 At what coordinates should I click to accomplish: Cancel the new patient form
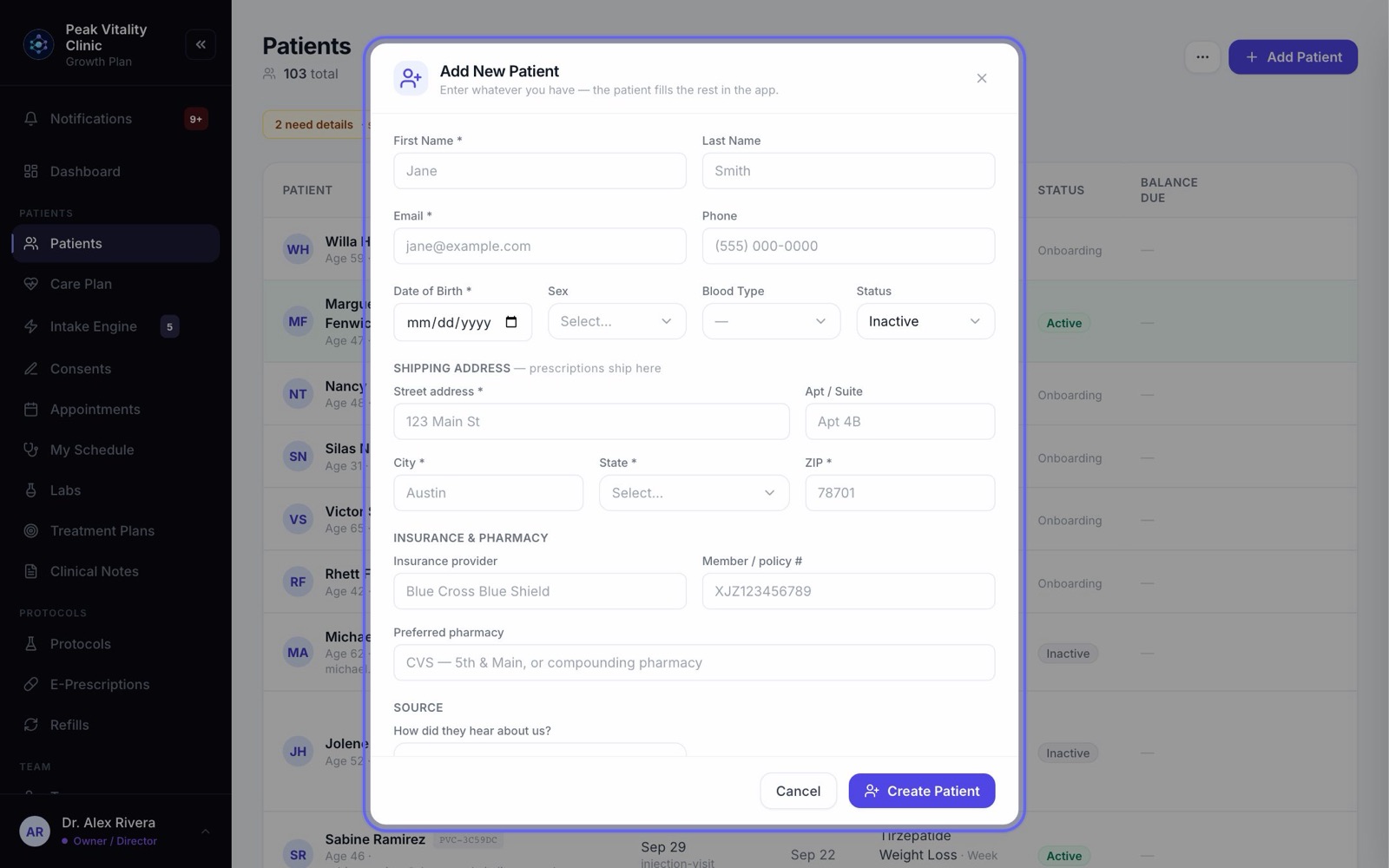point(798,791)
